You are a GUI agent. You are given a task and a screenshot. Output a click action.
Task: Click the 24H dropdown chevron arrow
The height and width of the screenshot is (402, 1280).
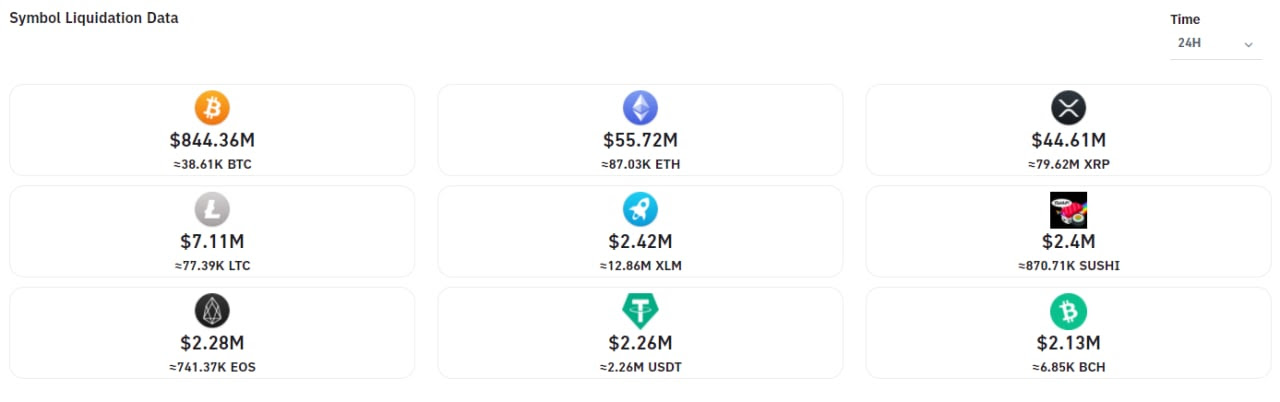click(x=1248, y=45)
